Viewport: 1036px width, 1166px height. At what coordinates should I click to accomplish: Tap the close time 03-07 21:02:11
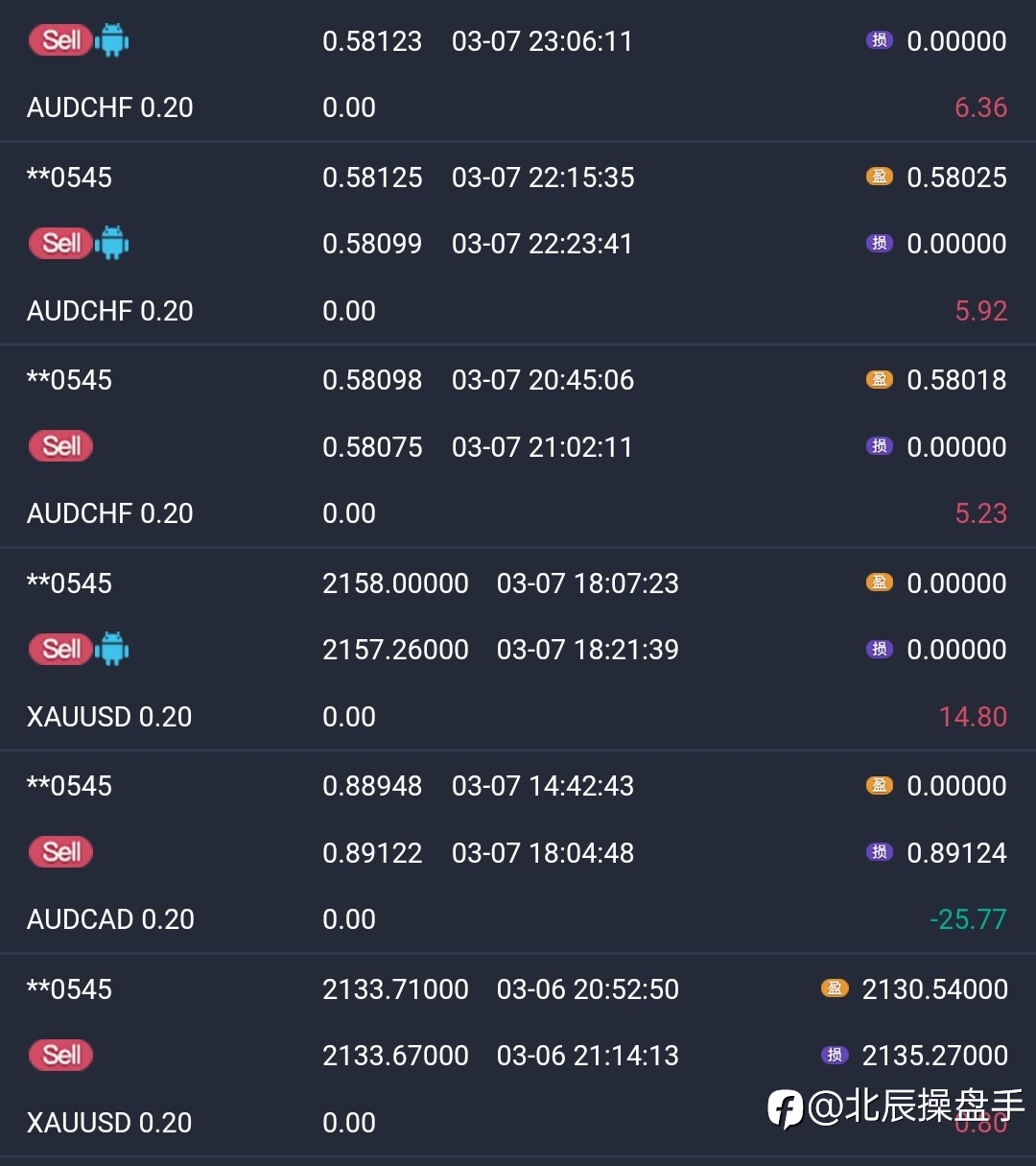(x=542, y=447)
